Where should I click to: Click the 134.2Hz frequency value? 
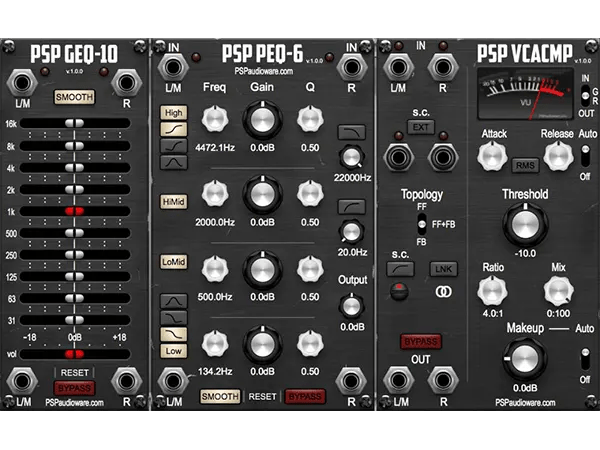(x=215, y=371)
